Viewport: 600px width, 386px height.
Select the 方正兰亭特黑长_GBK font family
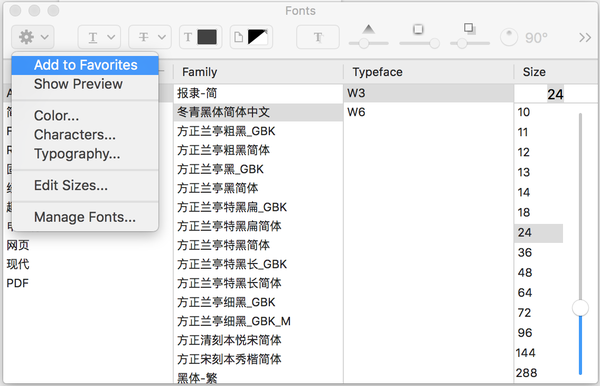(258, 264)
